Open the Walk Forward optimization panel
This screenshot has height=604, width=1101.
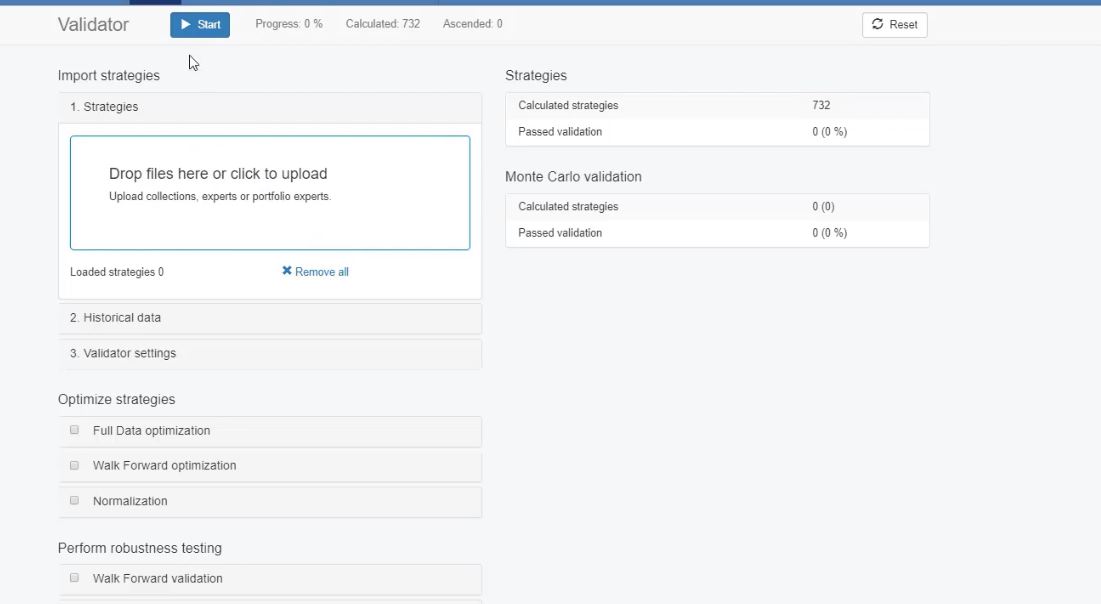point(165,466)
